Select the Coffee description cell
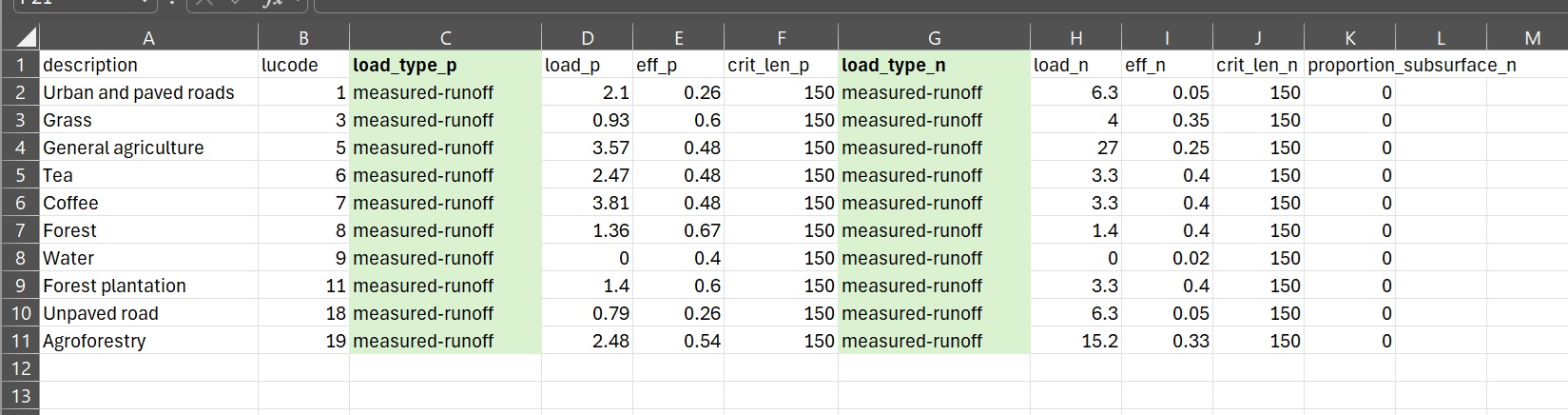Viewport: 1568px width, 415px height. pos(70,203)
